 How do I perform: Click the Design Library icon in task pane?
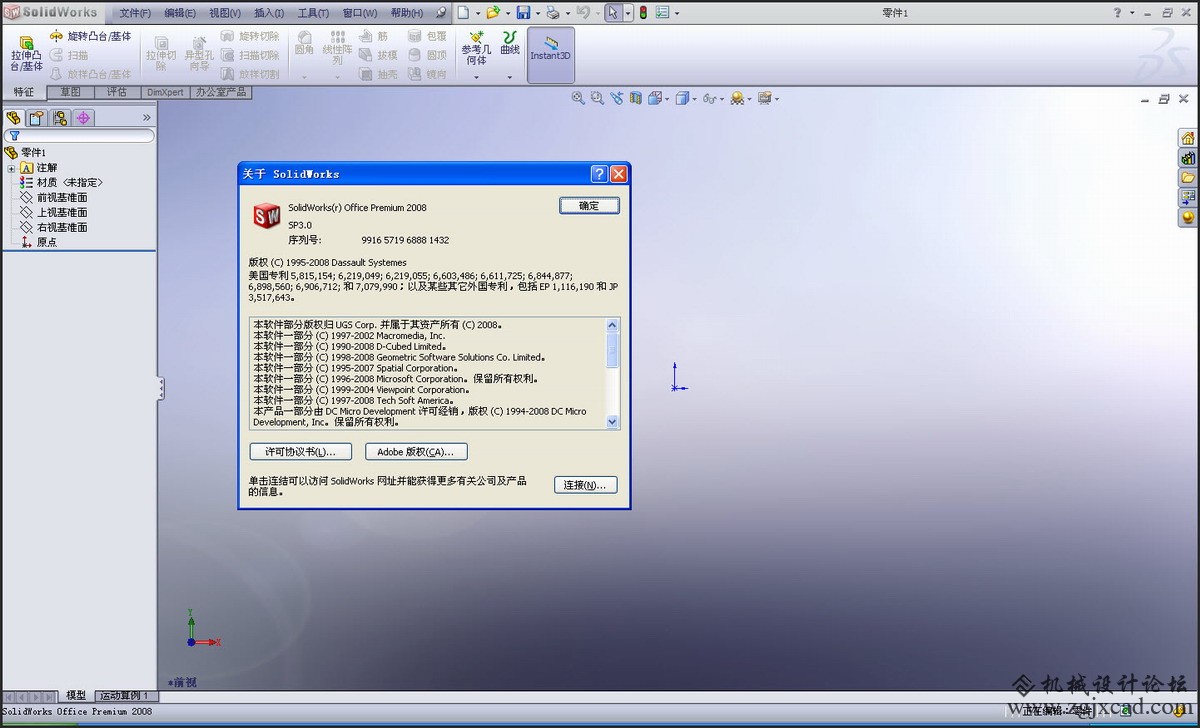(1188, 158)
